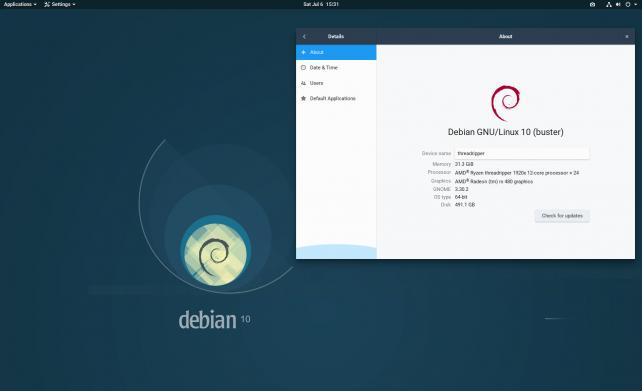Click the people icon beside Users

pyautogui.click(x=303, y=83)
